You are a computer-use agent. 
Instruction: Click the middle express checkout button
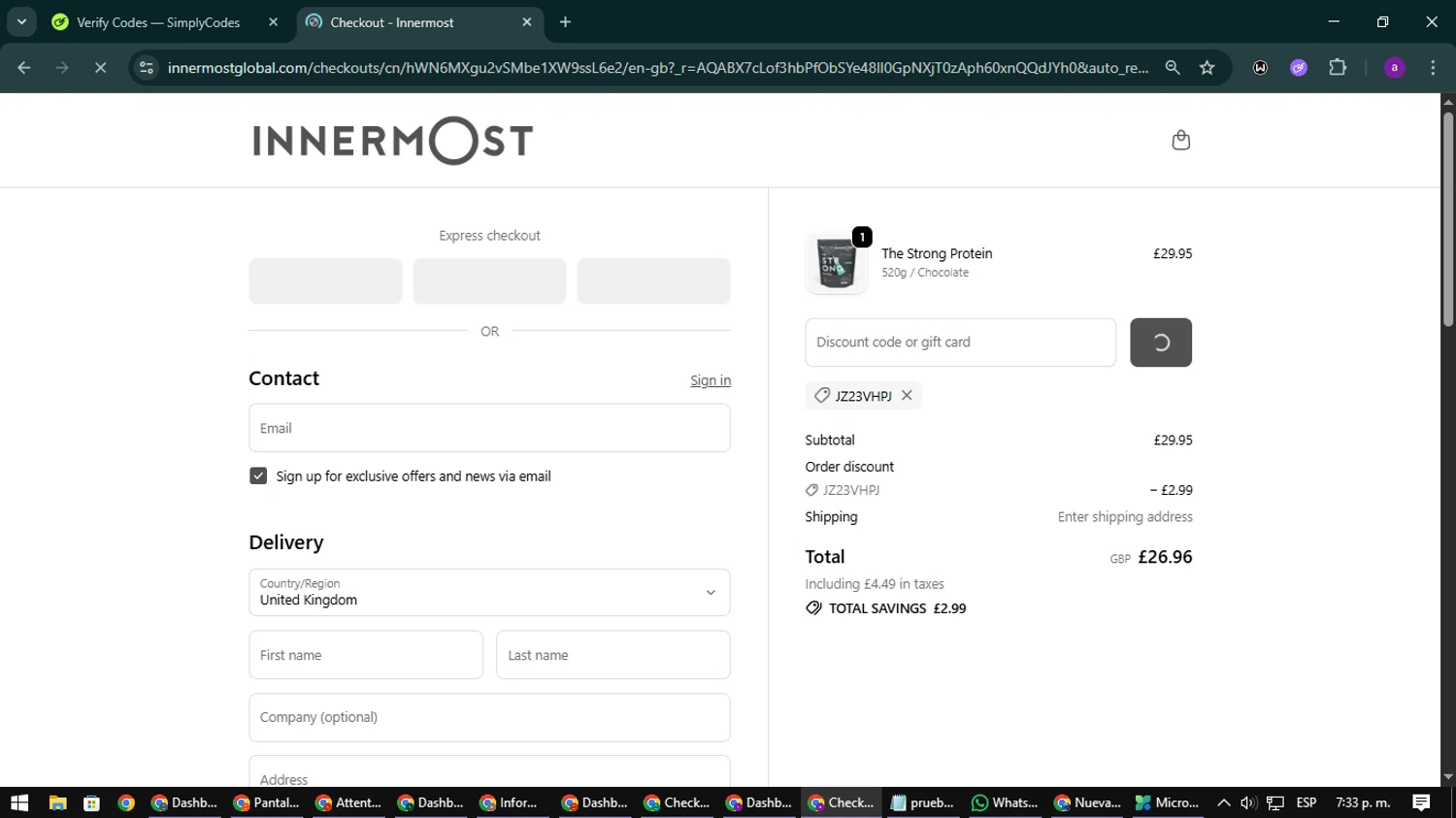point(489,281)
